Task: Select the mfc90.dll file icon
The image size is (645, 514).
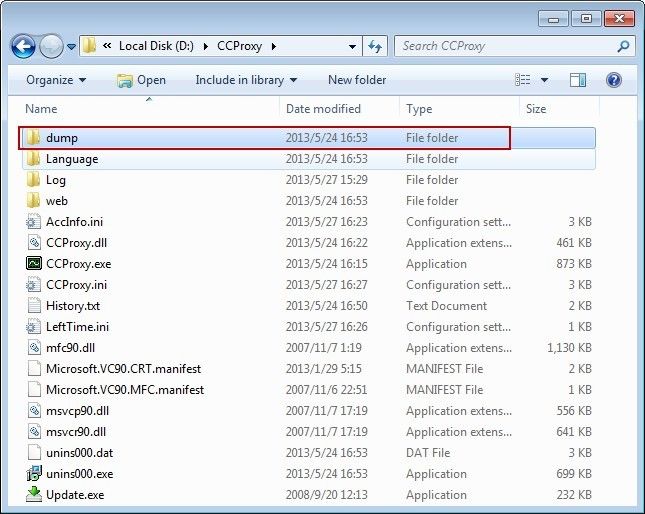Action: tap(34, 347)
